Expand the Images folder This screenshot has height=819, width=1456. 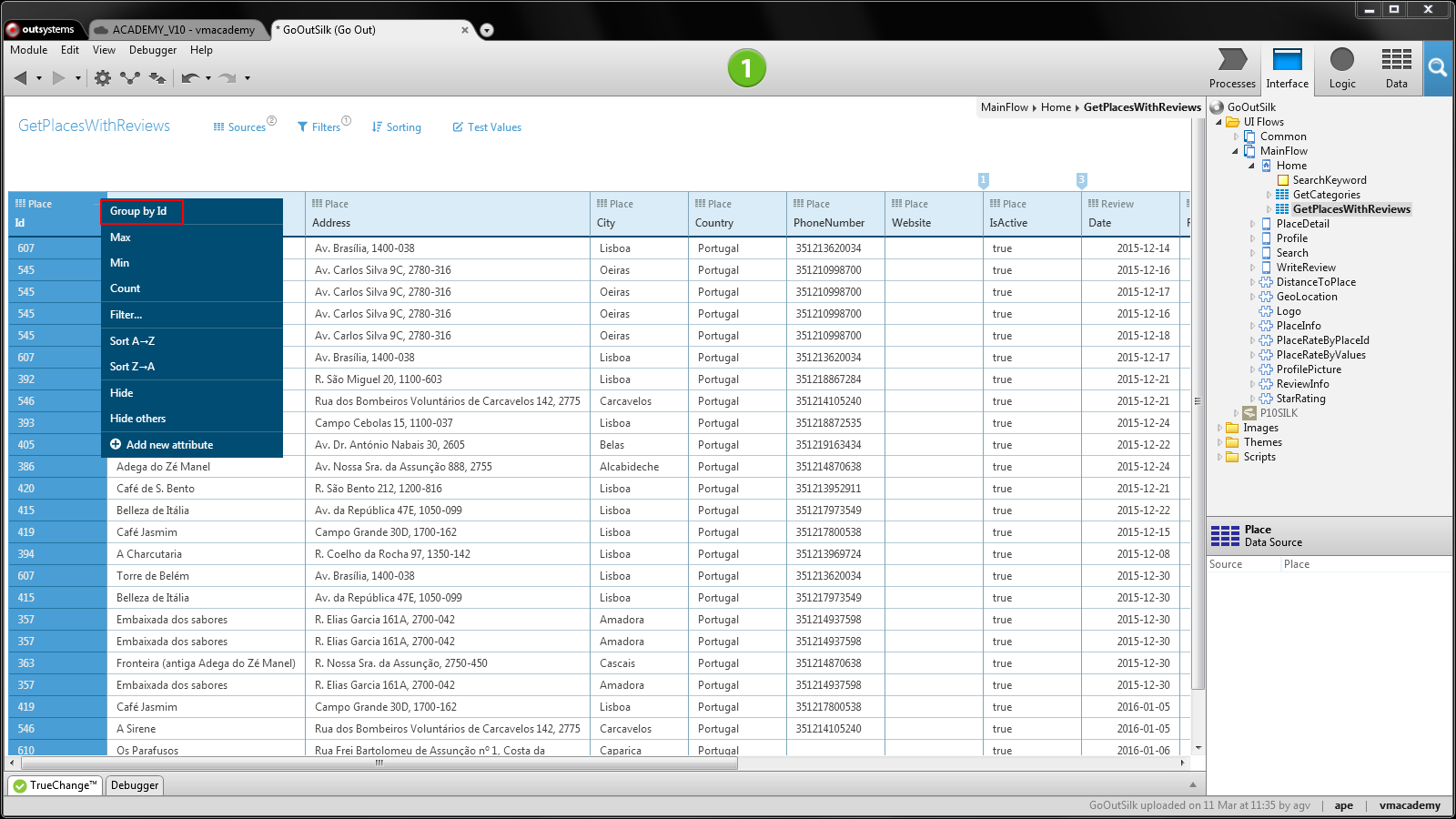1219,428
